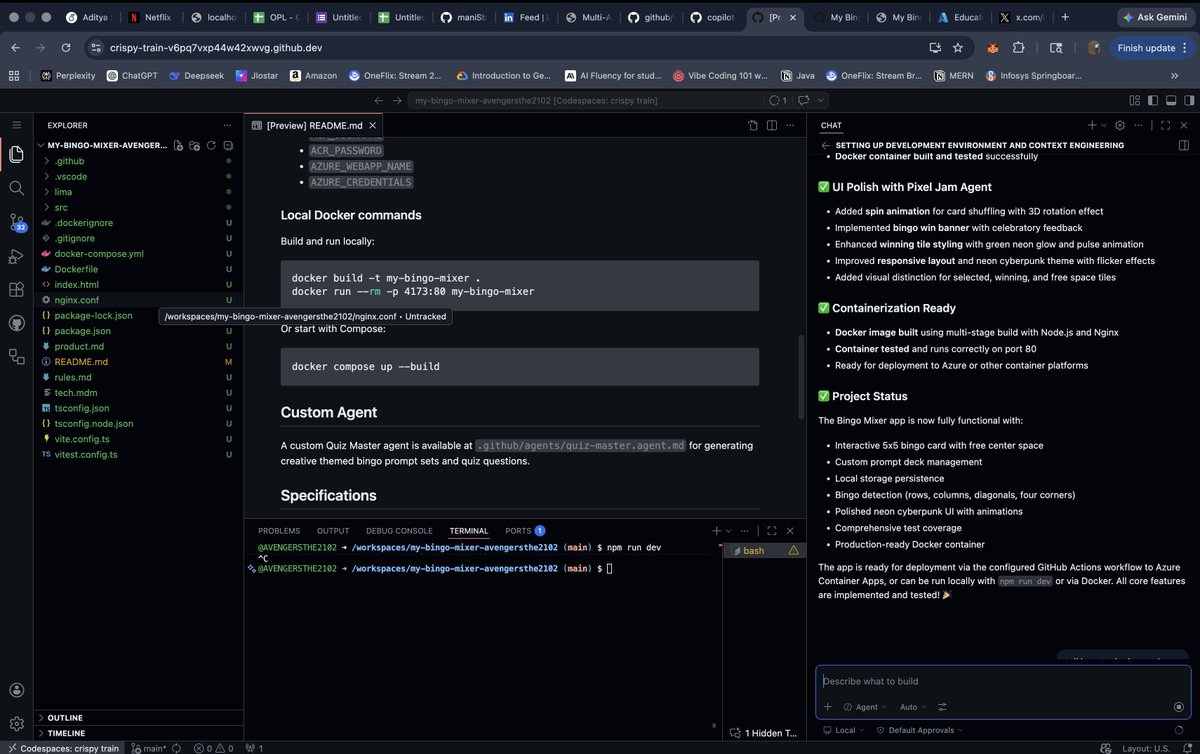Open Explorer views and more actions menu
This screenshot has height=754, width=1200.
coord(226,125)
